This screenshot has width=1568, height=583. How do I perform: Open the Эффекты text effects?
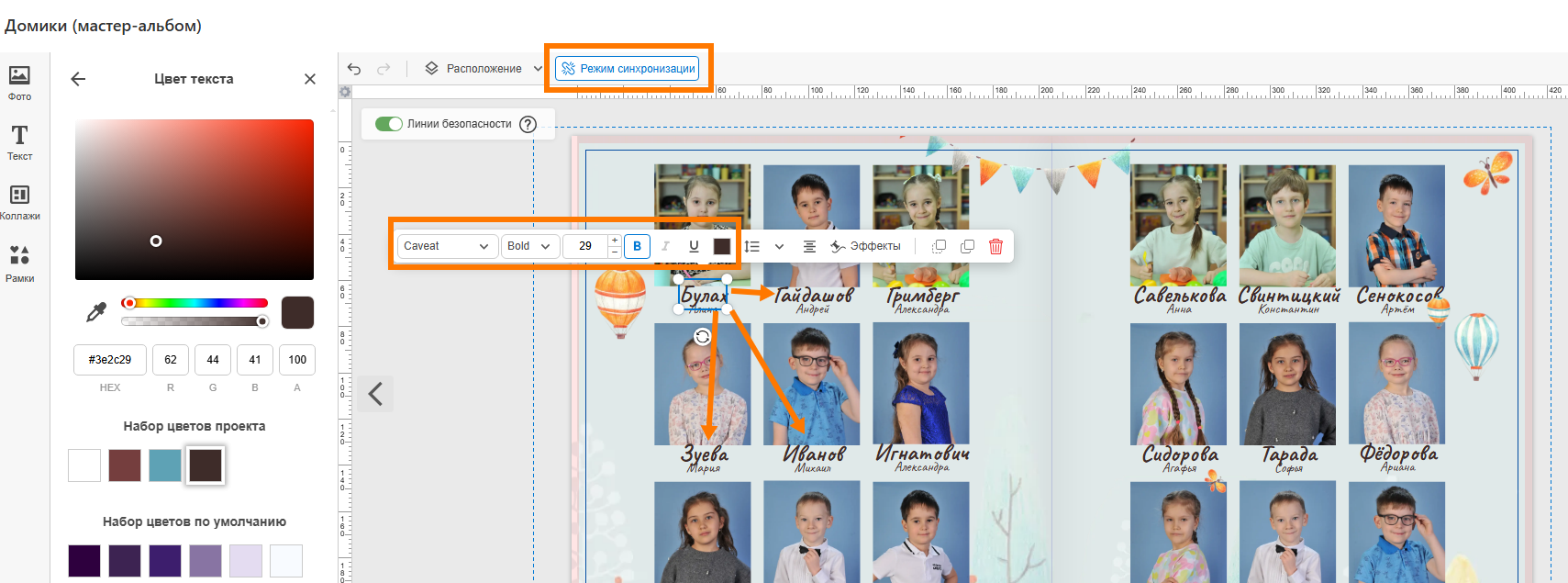(x=865, y=246)
